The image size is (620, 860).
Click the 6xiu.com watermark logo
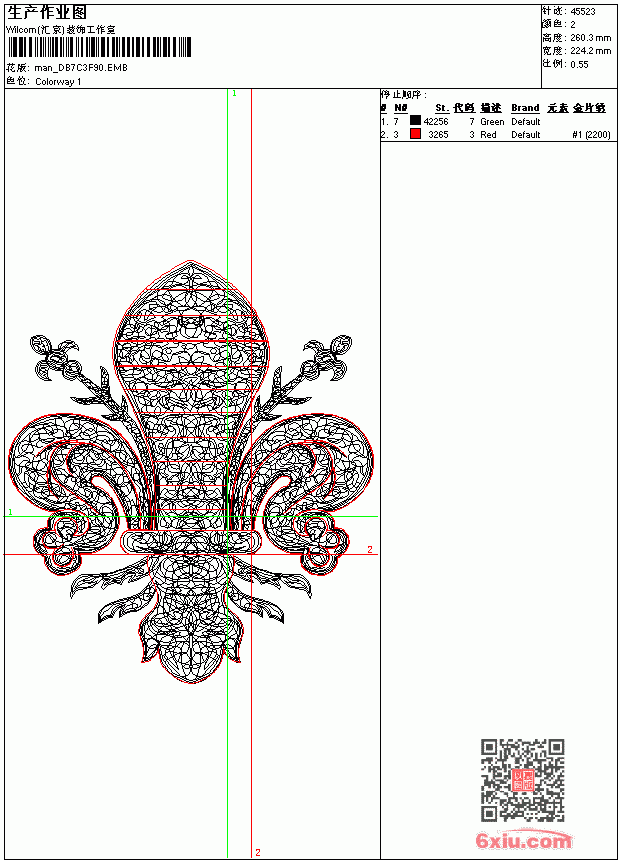coord(523,840)
